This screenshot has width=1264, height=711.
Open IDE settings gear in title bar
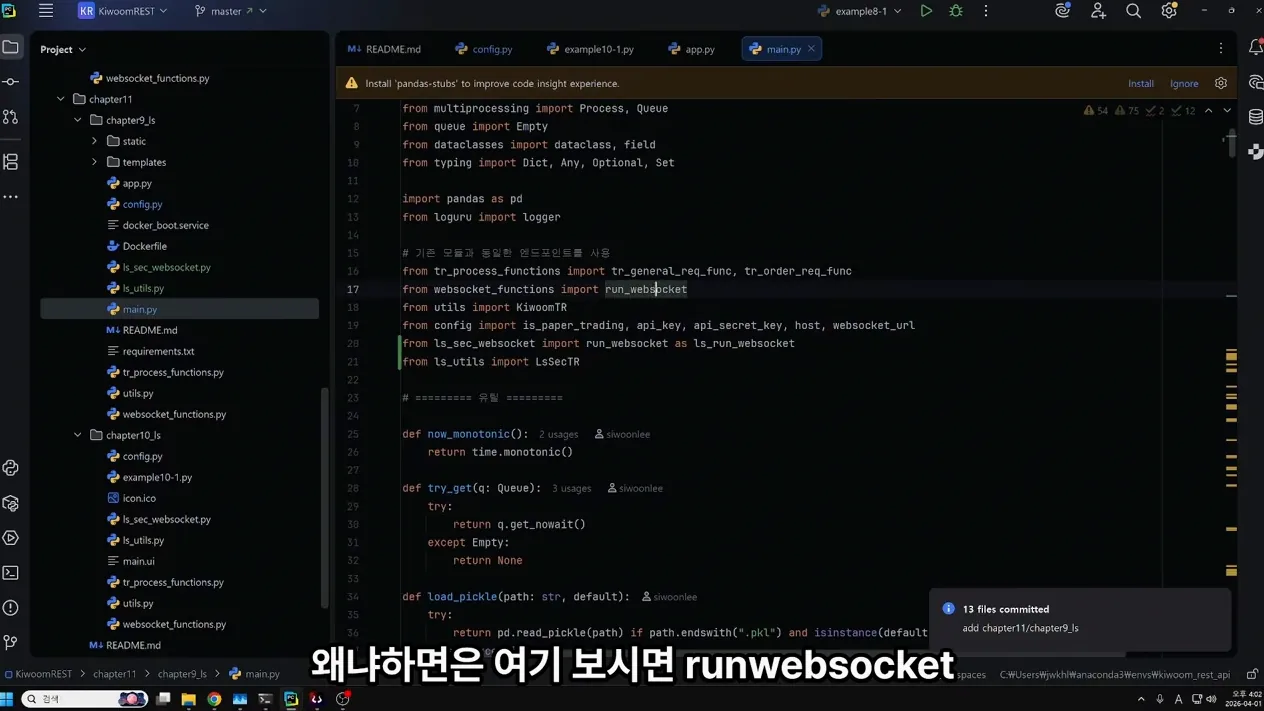click(1169, 11)
